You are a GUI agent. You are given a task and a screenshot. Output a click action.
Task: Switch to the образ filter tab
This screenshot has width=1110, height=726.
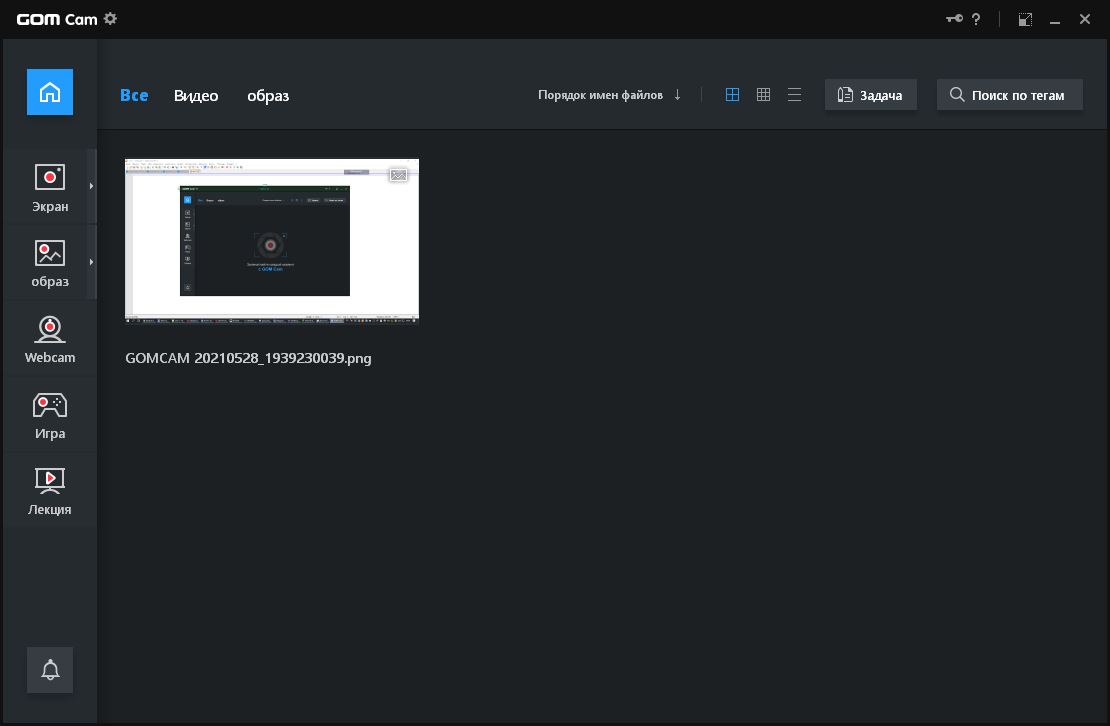coord(268,96)
